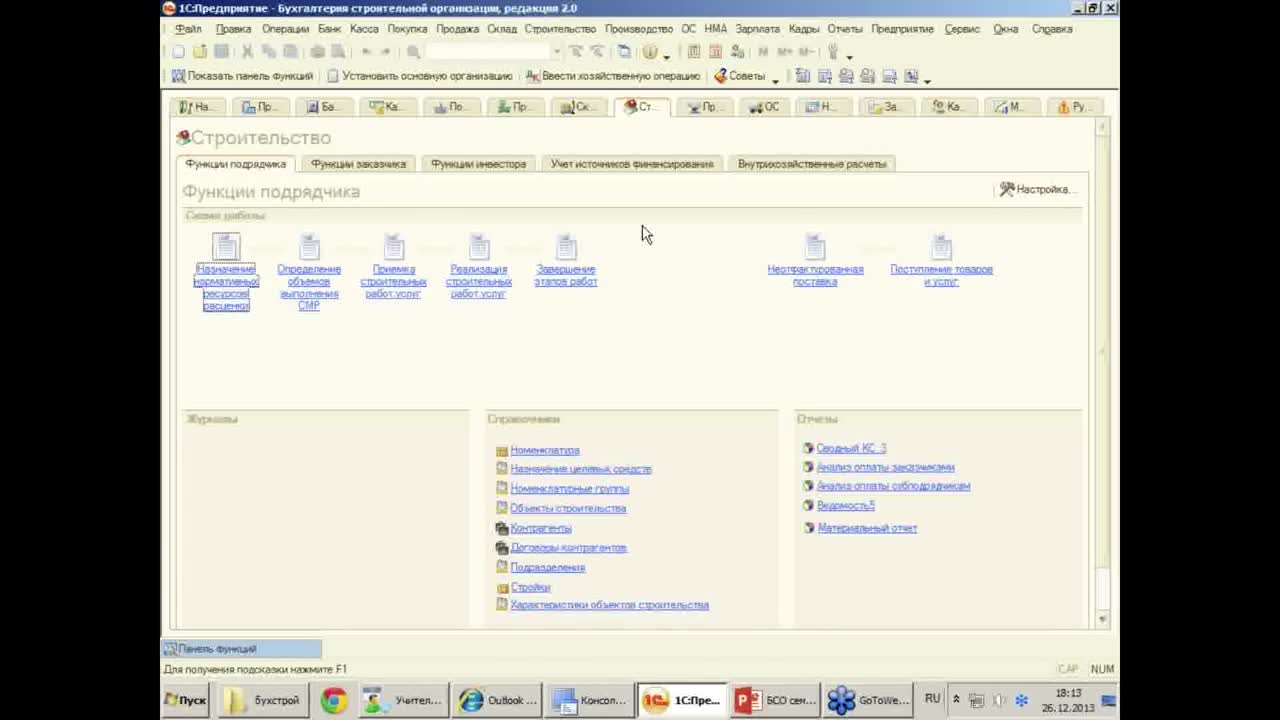Open the Файл menu
The height and width of the screenshot is (720, 1280).
tap(188, 29)
